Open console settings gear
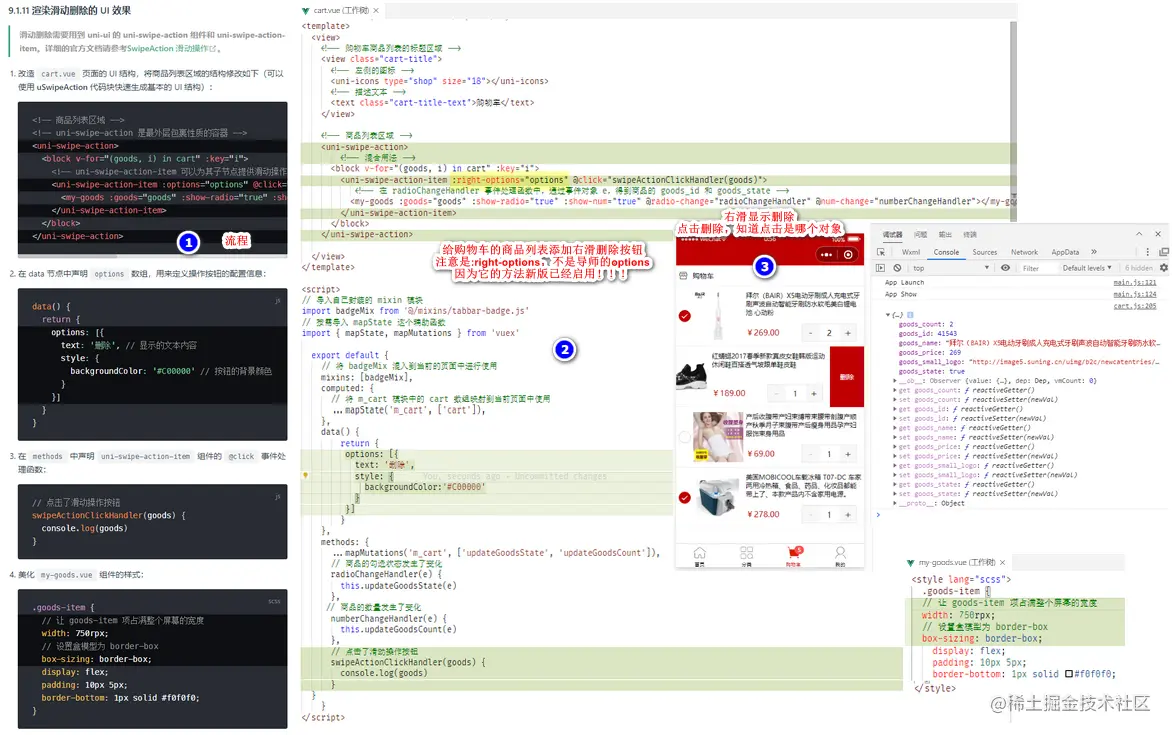Image resolution: width=1172 pixels, height=735 pixels. 1164,268
